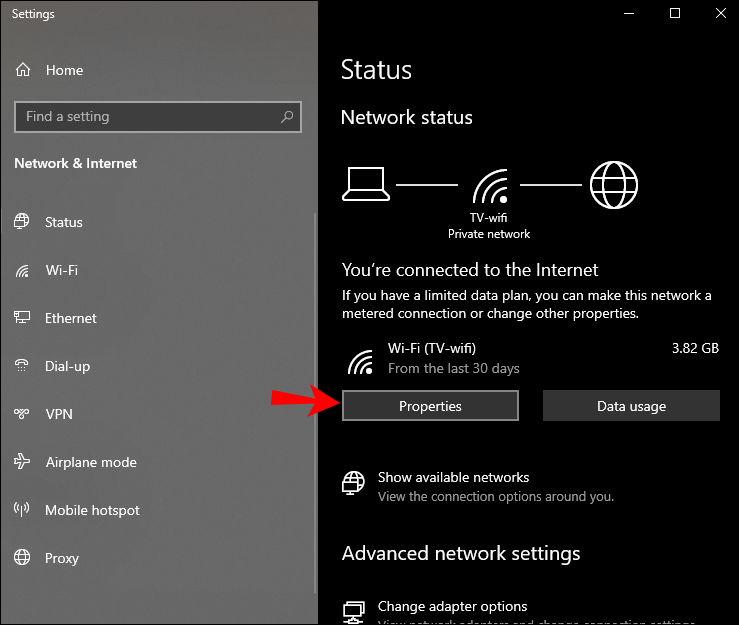
Task: Click the Wi-Fi (TV-wifi) connection icon
Action: click(x=360, y=362)
